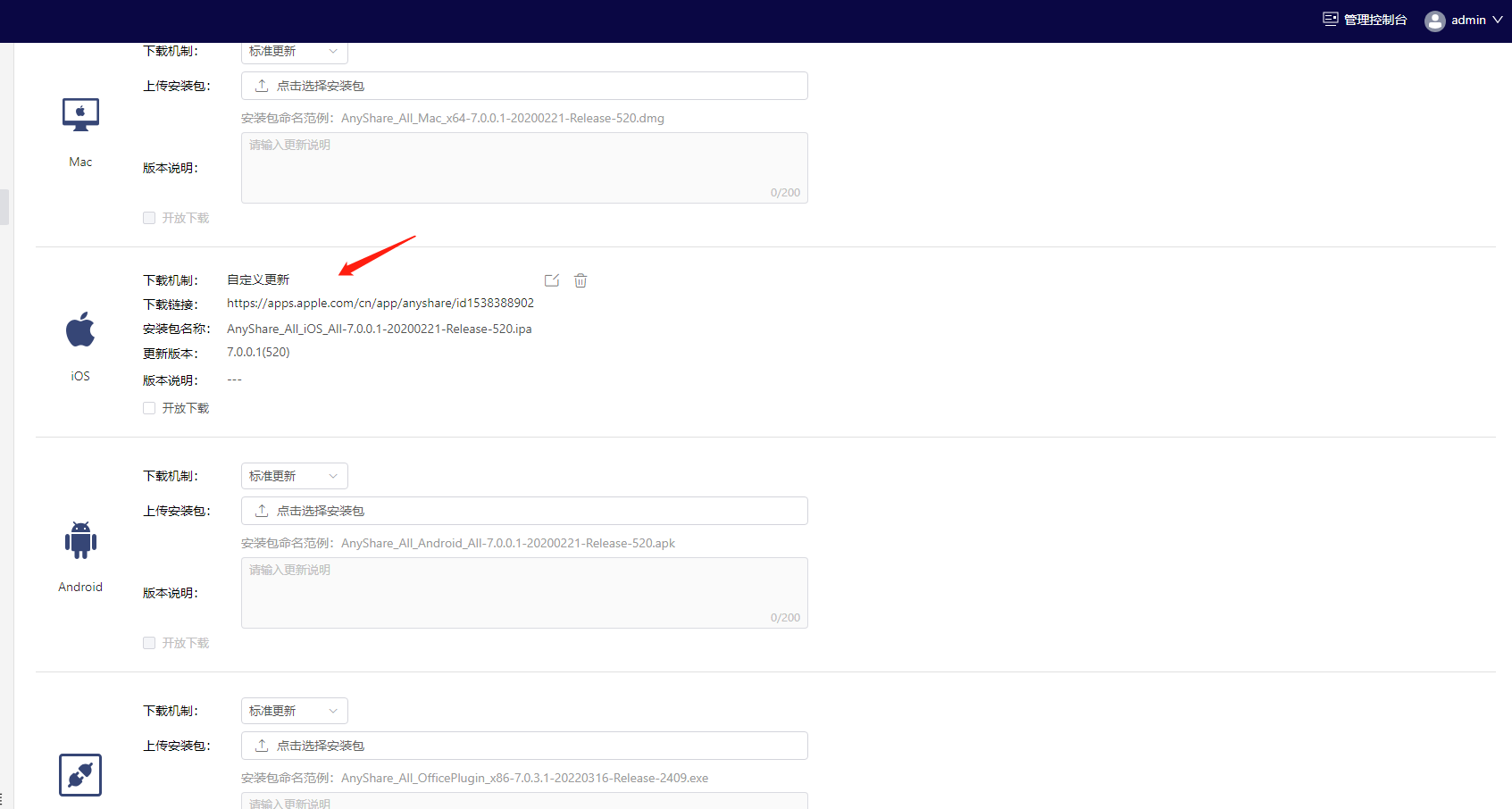Image resolution: width=1512 pixels, height=809 pixels.
Task: Expand the Mac download mechanism dropdown
Action: pos(294,52)
